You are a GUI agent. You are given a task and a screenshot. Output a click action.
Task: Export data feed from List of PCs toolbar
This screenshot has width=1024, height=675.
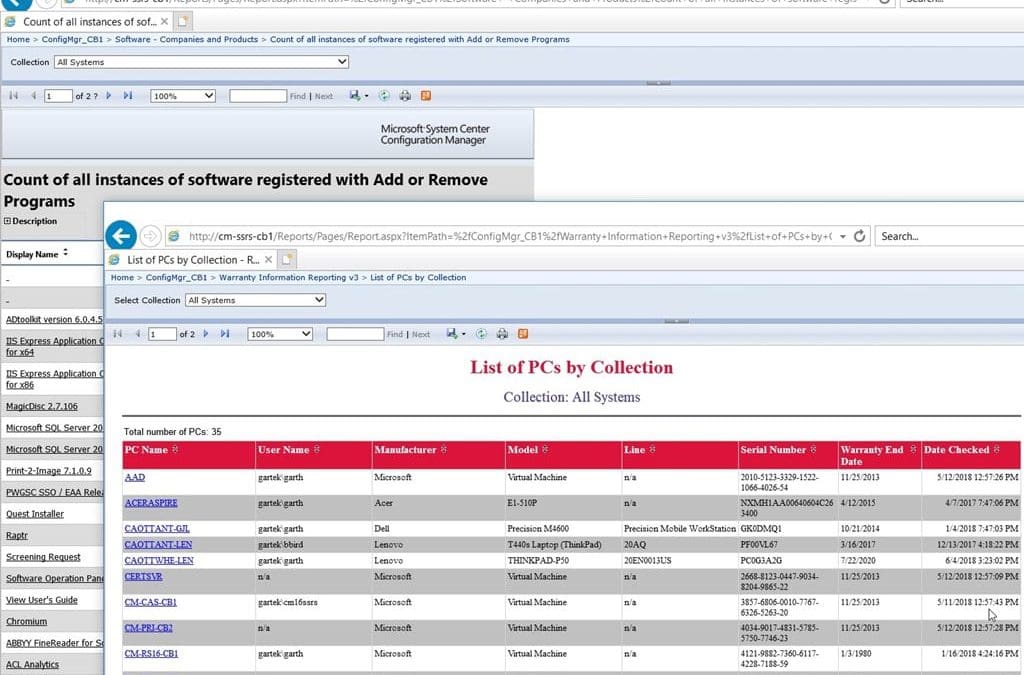coord(523,334)
